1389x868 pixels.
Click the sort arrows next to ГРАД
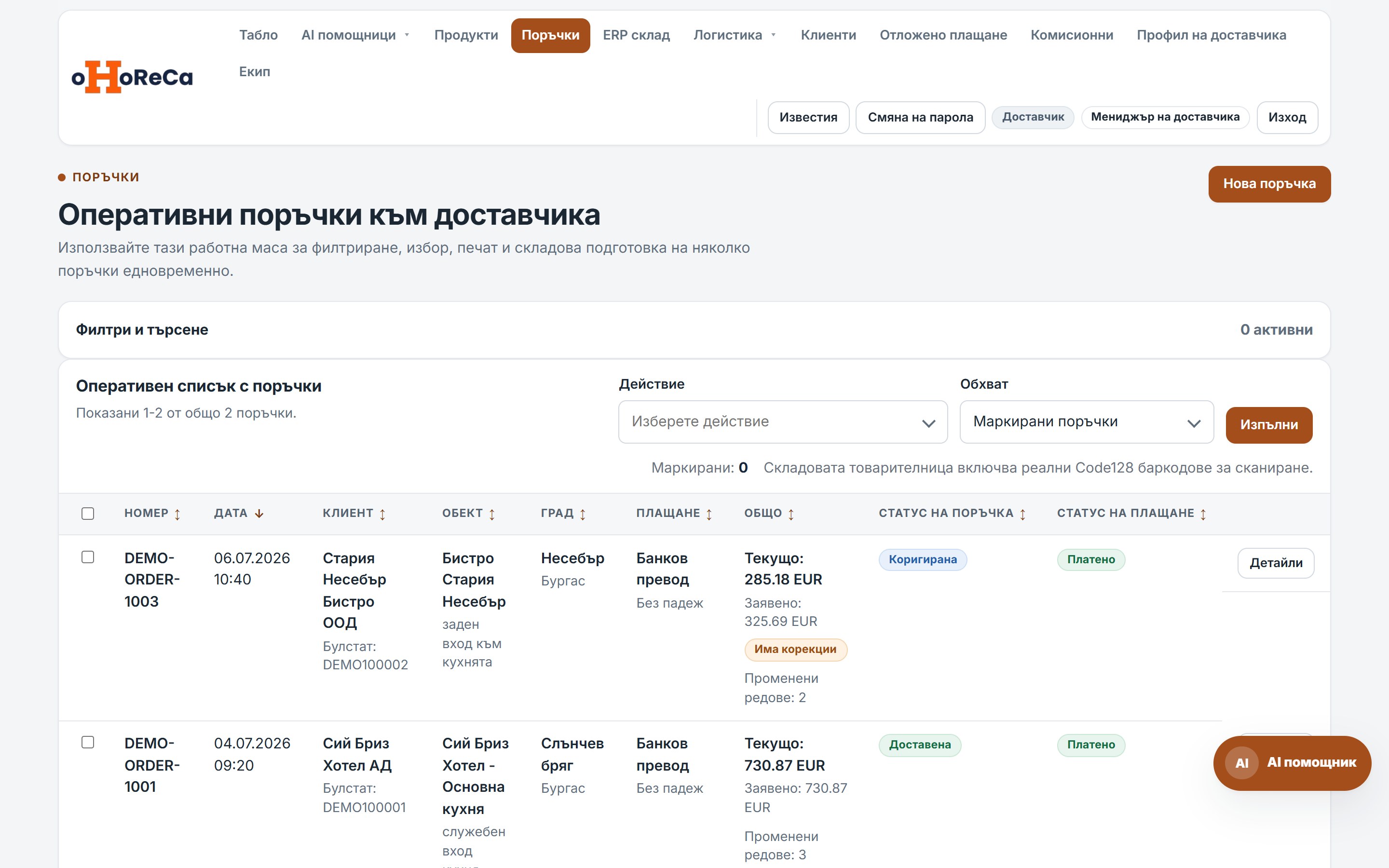click(x=583, y=515)
